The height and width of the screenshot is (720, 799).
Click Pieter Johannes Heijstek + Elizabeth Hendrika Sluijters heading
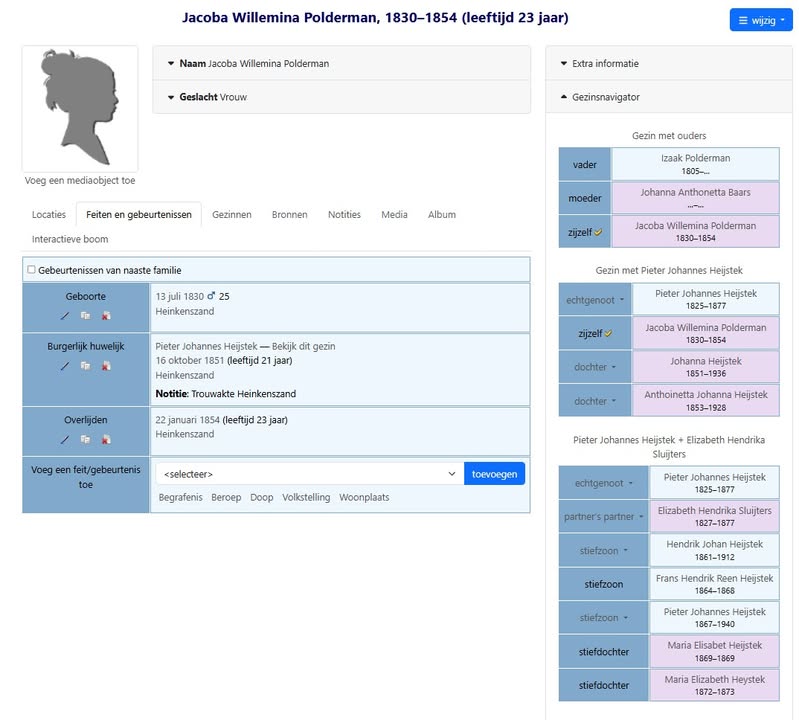(x=669, y=447)
